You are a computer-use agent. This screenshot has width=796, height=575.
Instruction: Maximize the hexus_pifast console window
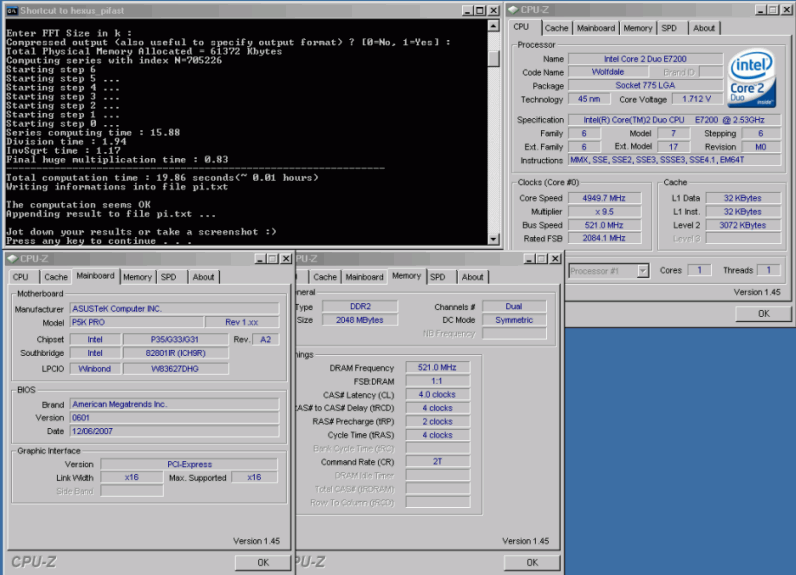tap(480, 11)
